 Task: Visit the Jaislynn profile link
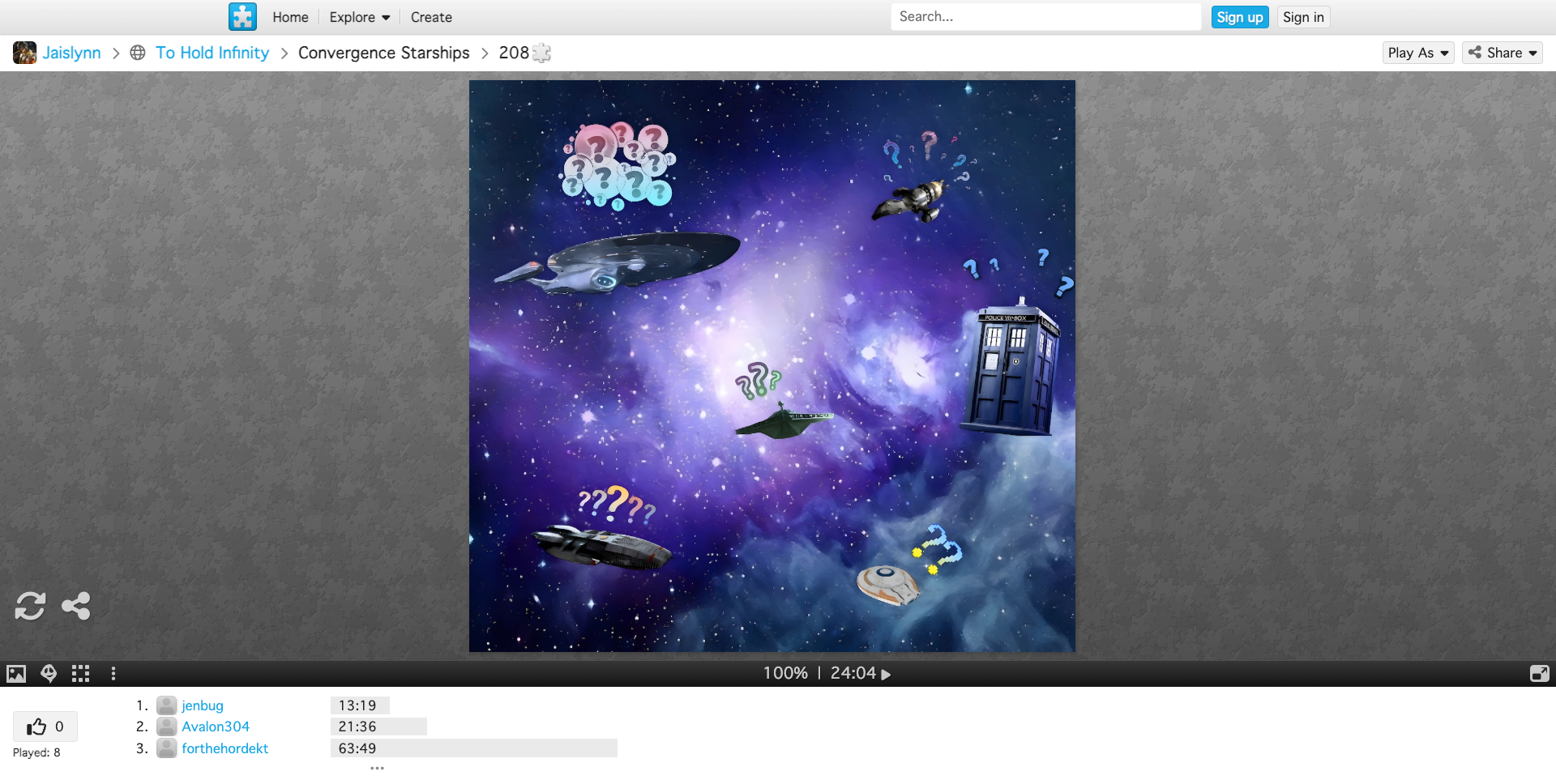tap(71, 53)
